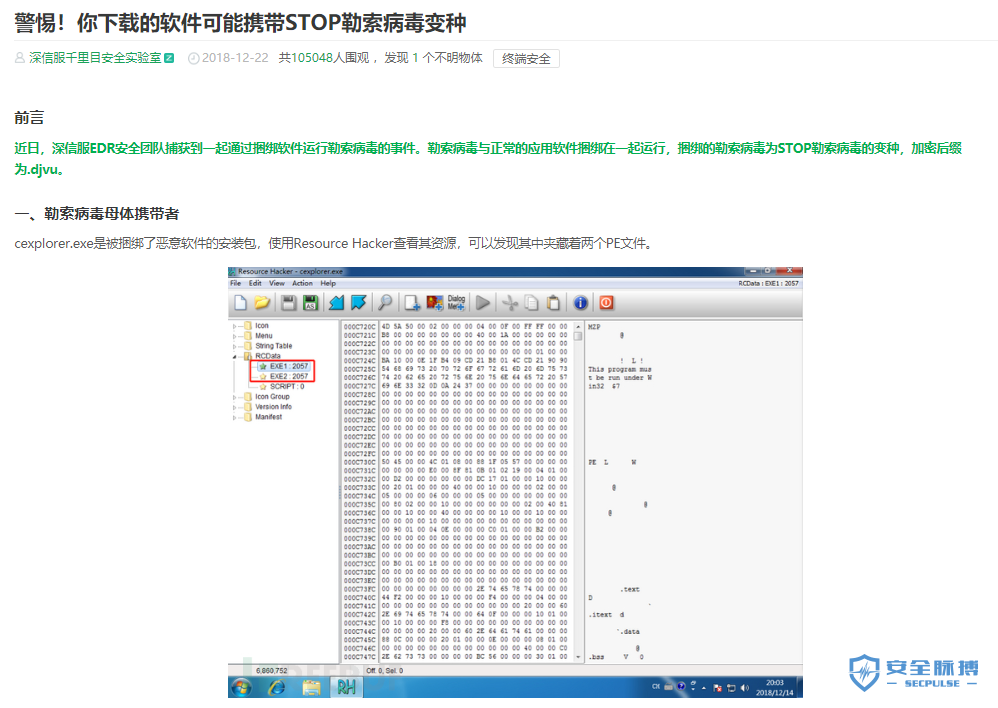
Task: Open the 深信服千里目安全实验室 author link
Action: click(95, 58)
